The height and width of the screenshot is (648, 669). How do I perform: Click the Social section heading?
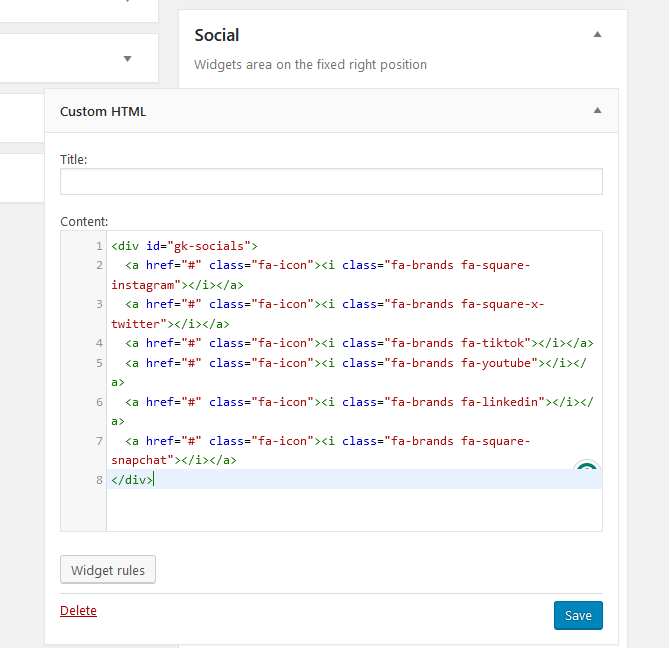point(217,35)
